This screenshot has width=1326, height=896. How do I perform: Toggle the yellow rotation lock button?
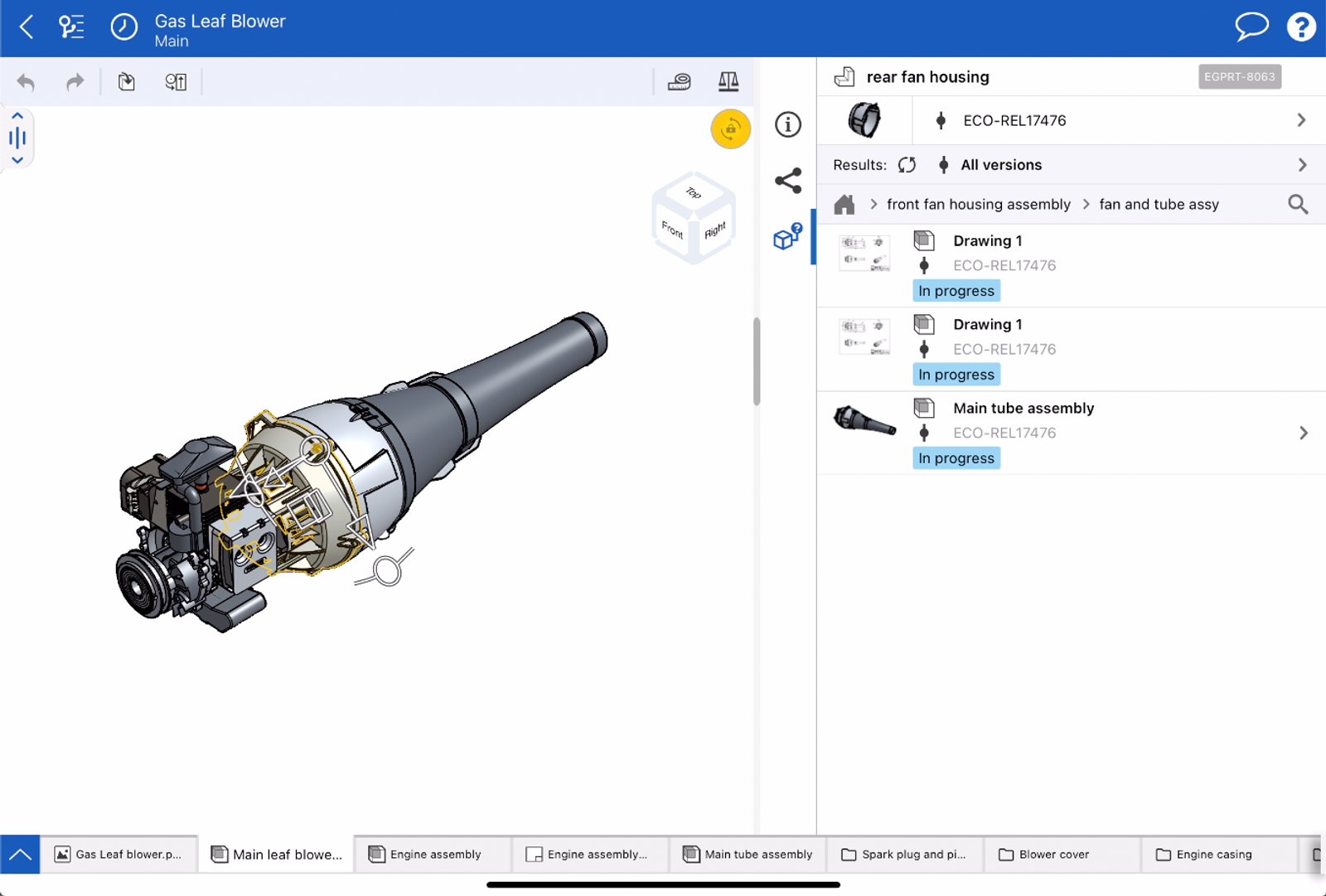pos(730,129)
